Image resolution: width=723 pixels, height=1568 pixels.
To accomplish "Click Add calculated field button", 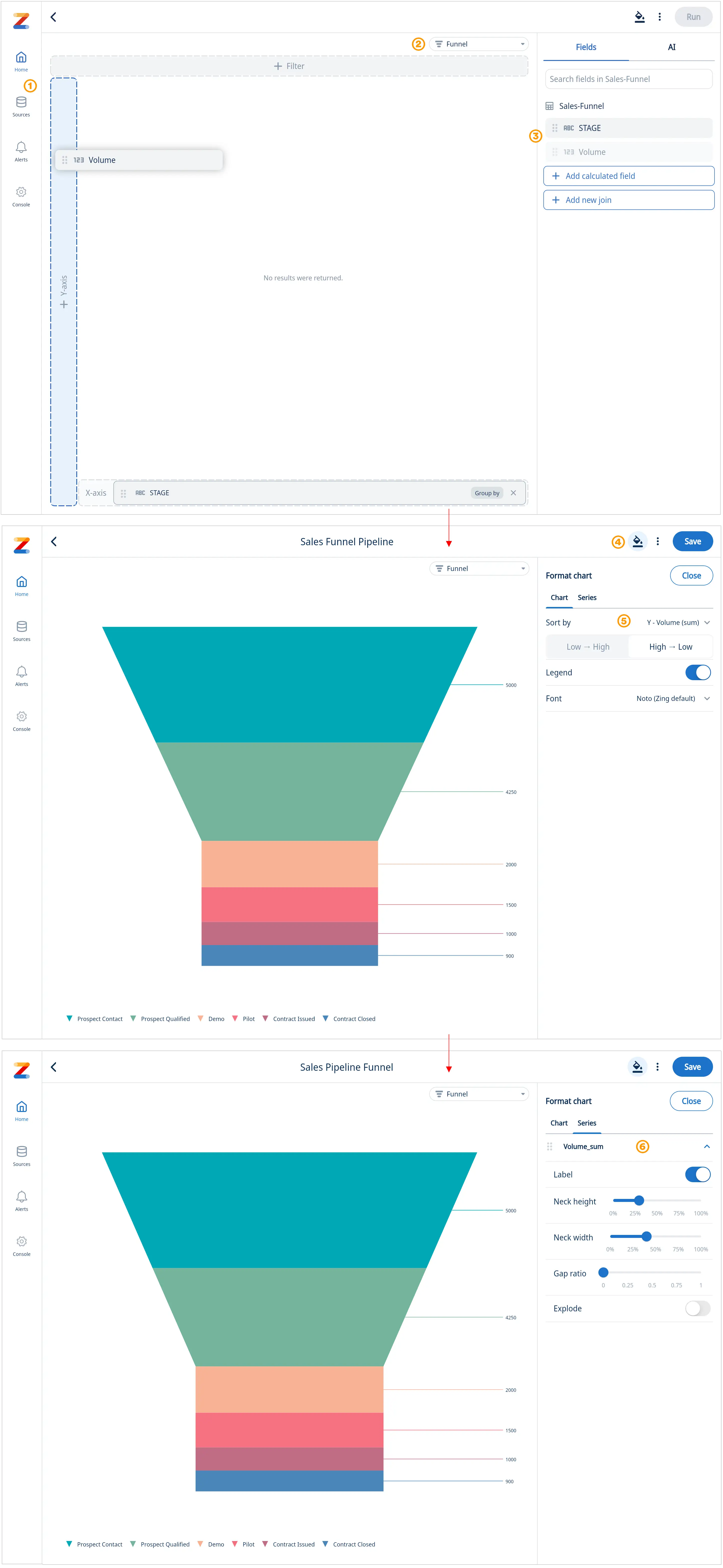I will (628, 176).
